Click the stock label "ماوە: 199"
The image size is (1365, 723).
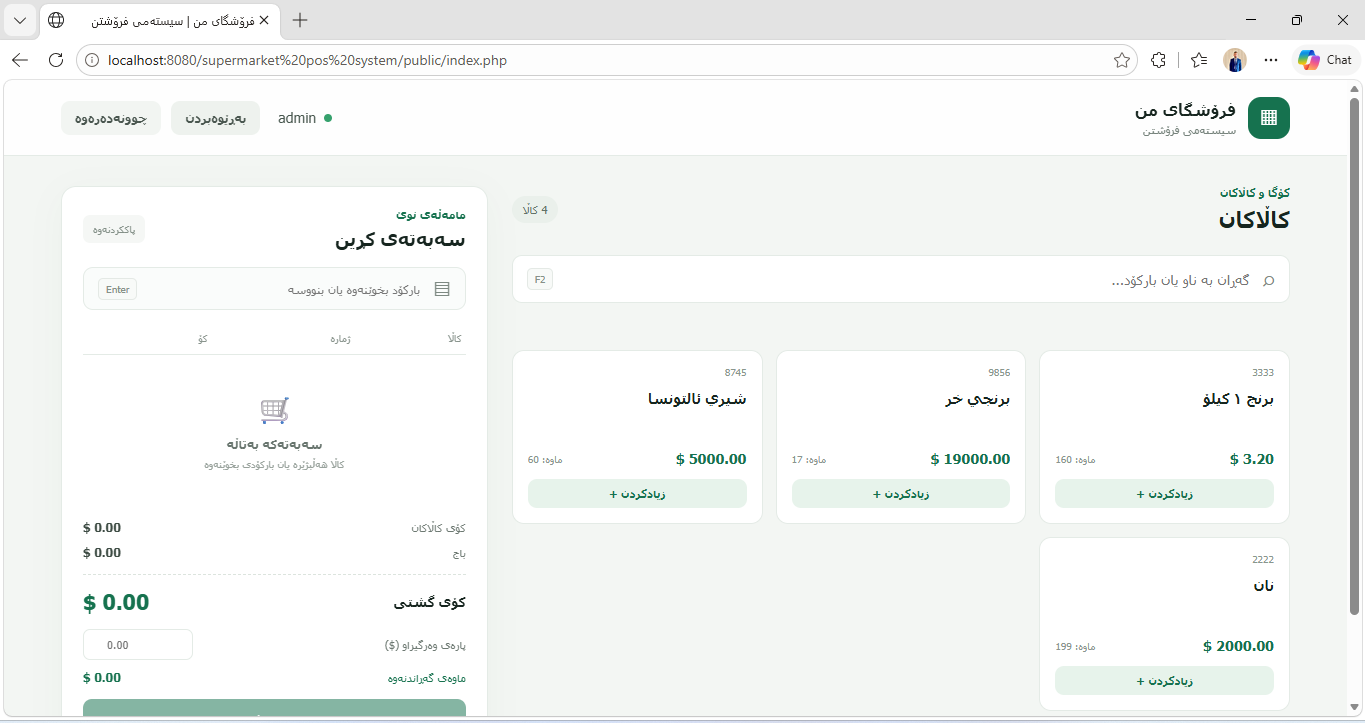point(1076,647)
